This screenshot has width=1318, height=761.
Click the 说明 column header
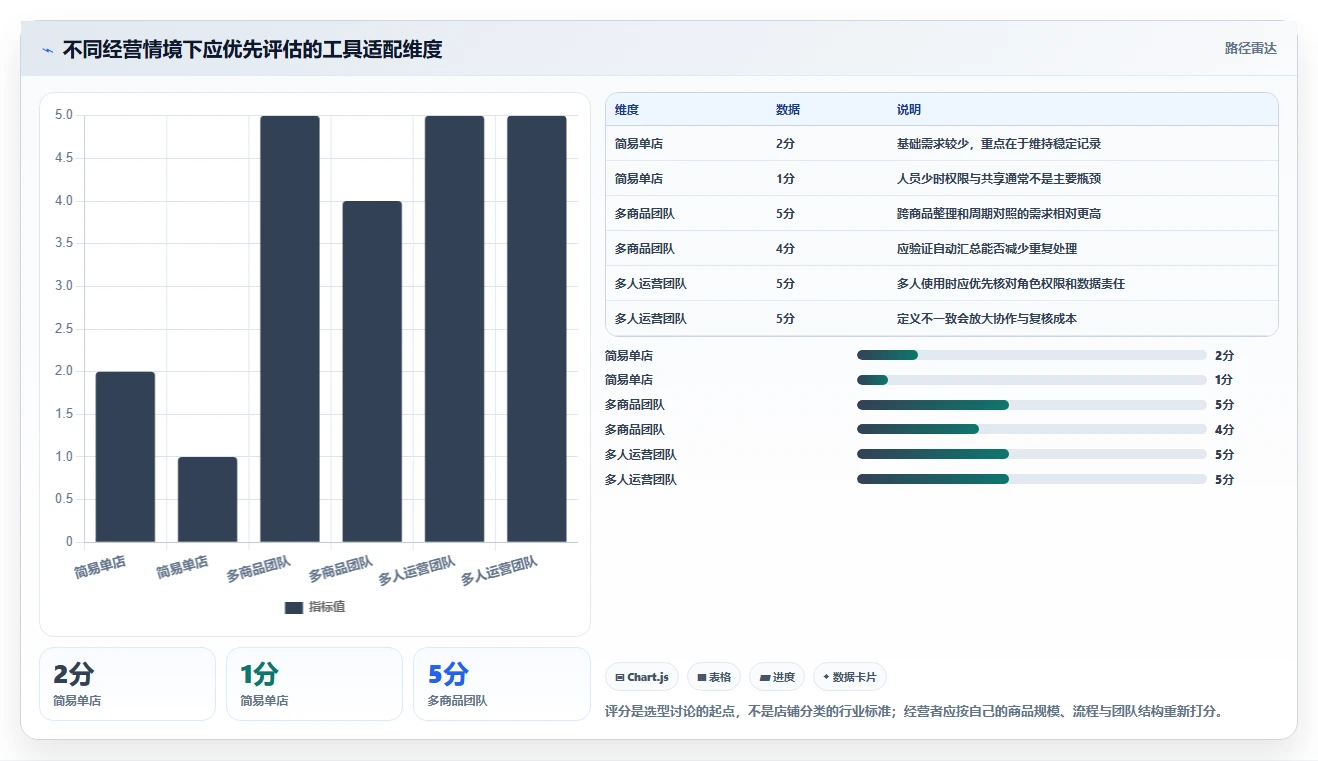pos(909,110)
